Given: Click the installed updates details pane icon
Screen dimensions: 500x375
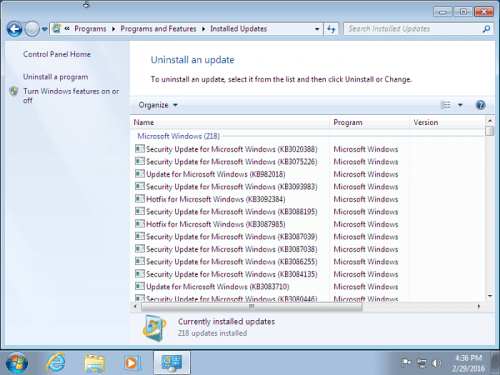Looking at the screenshot, I should tap(154, 328).
